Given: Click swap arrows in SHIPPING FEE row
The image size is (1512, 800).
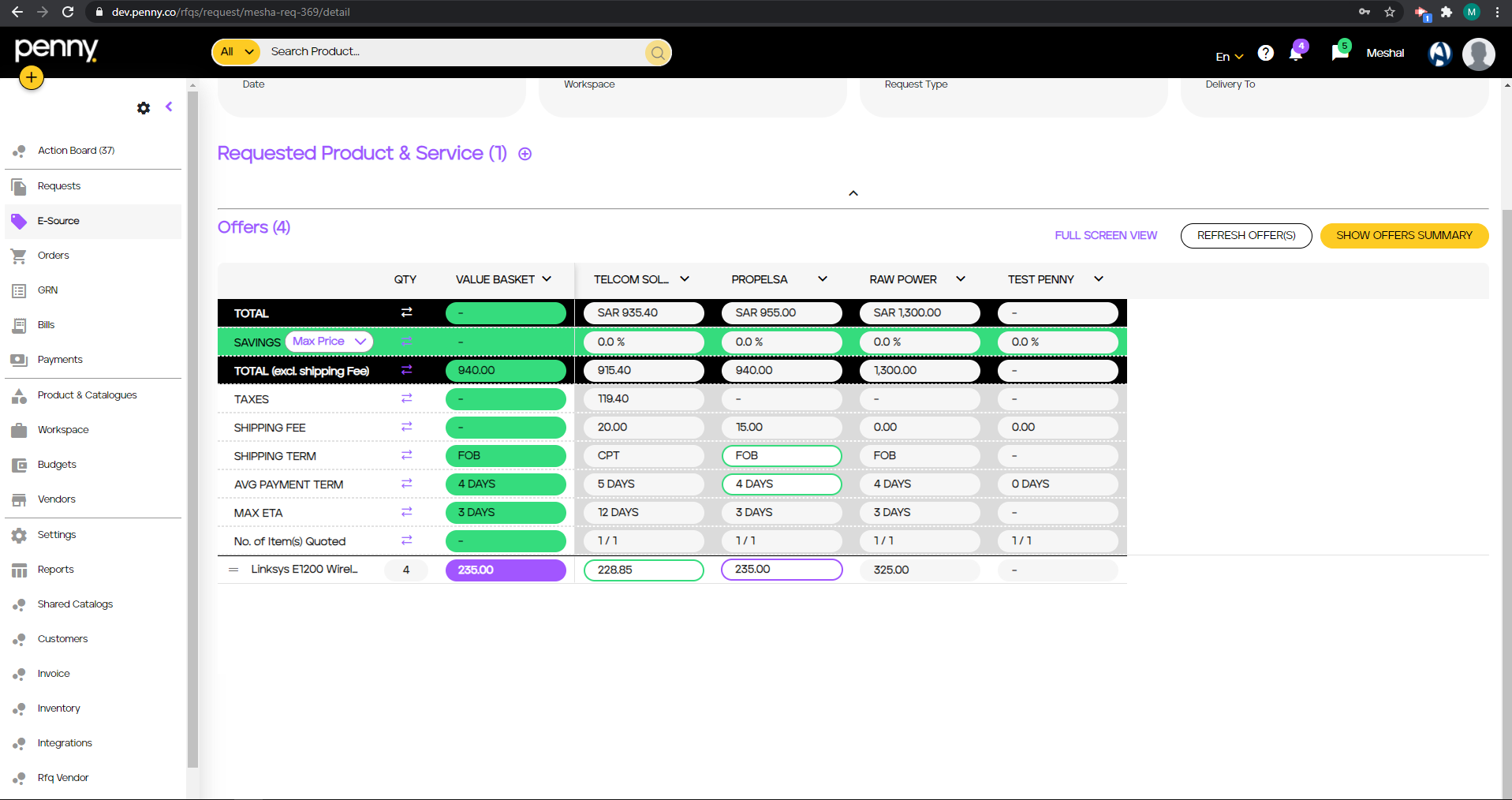Looking at the screenshot, I should tap(406, 427).
